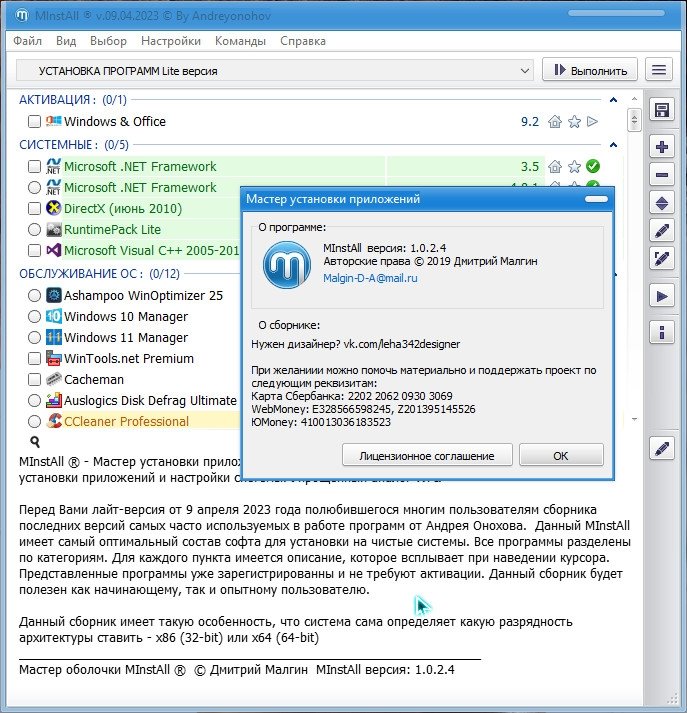Click star icon on .NET Framework 3.5 row
The image size is (687, 713).
pyautogui.click(x=574, y=166)
